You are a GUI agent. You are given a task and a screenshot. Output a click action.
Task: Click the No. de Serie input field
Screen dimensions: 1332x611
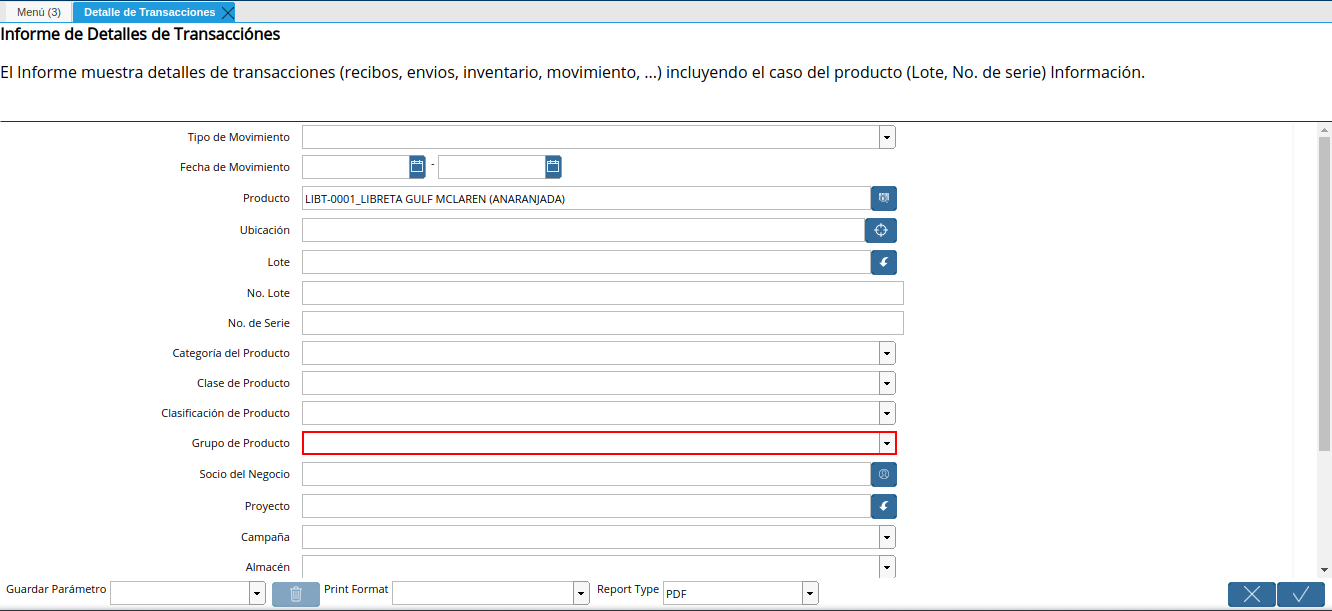(602, 323)
